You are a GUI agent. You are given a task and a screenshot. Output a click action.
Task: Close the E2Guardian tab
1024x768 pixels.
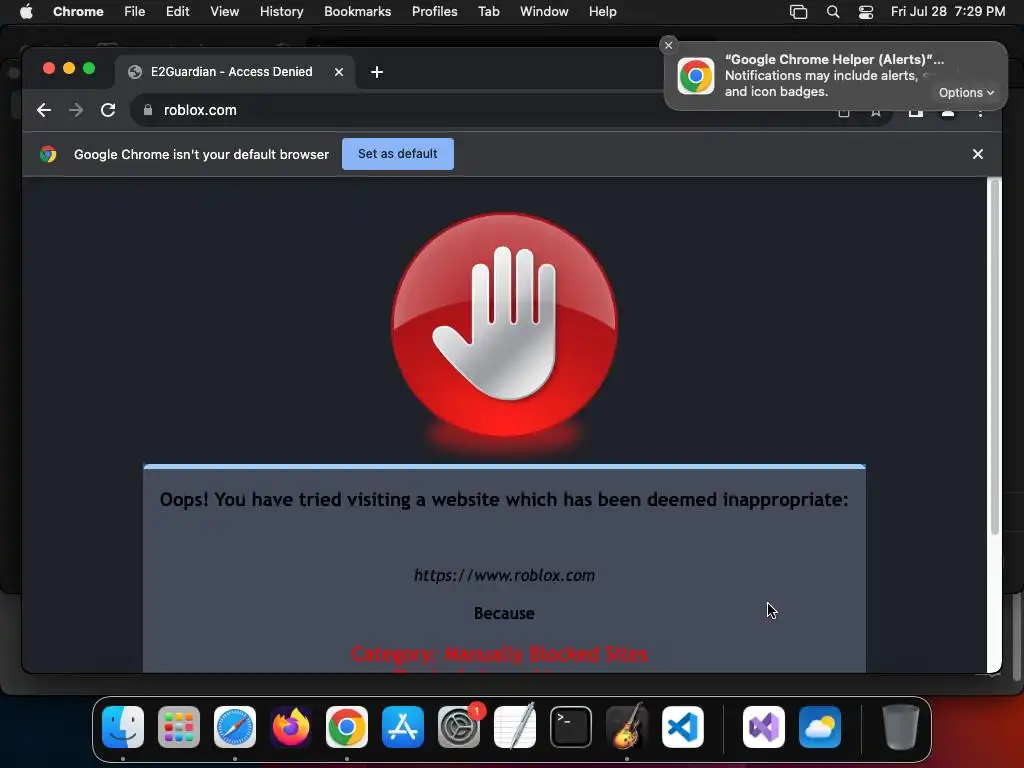(x=339, y=72)
